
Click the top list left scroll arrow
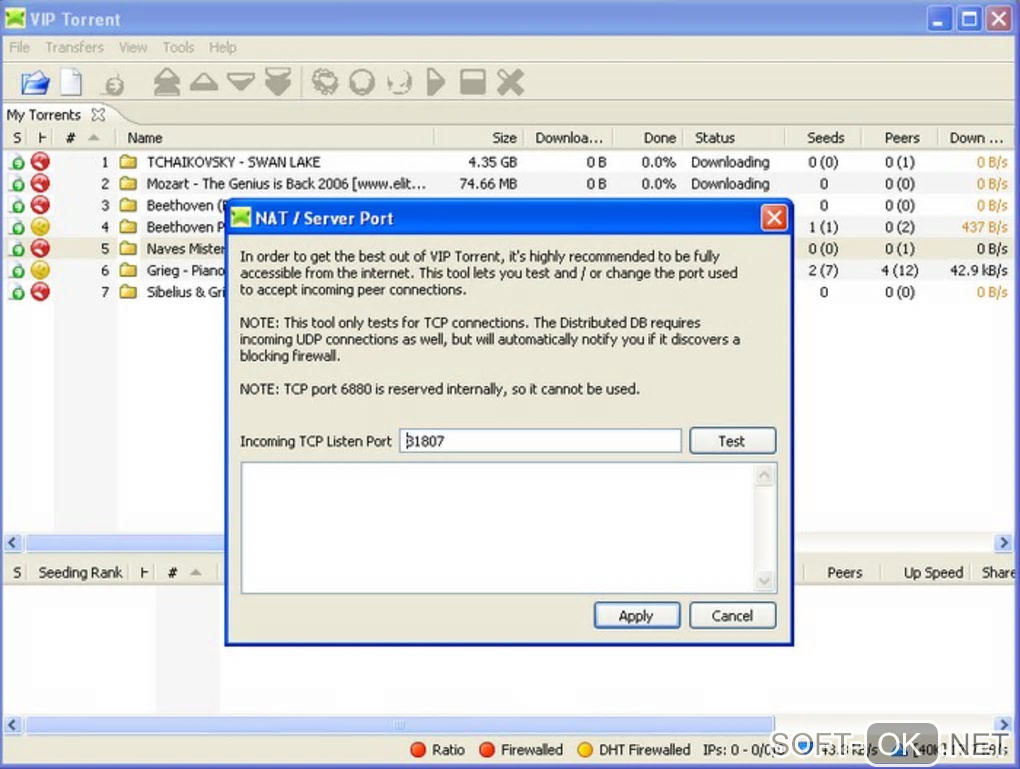click(12, 543)
